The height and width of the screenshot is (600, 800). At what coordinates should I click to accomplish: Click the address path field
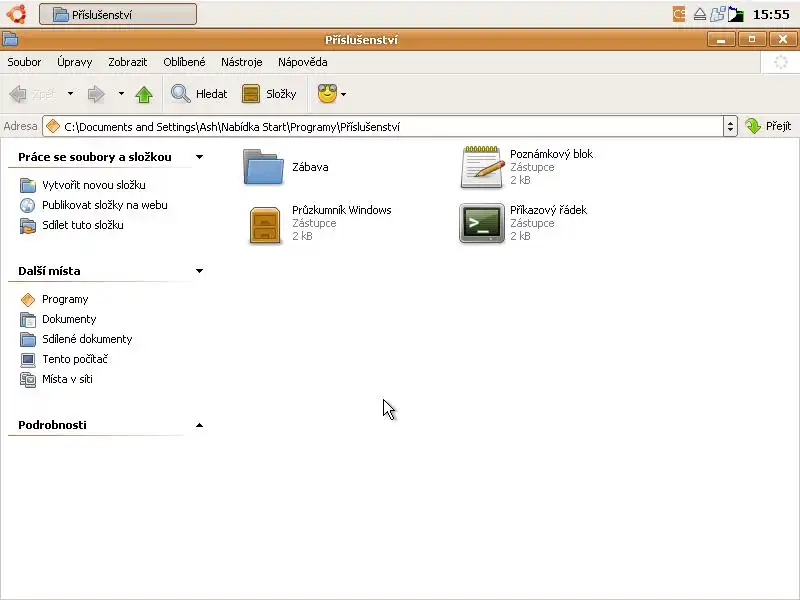pyautogui.click(x=383, y=127)
